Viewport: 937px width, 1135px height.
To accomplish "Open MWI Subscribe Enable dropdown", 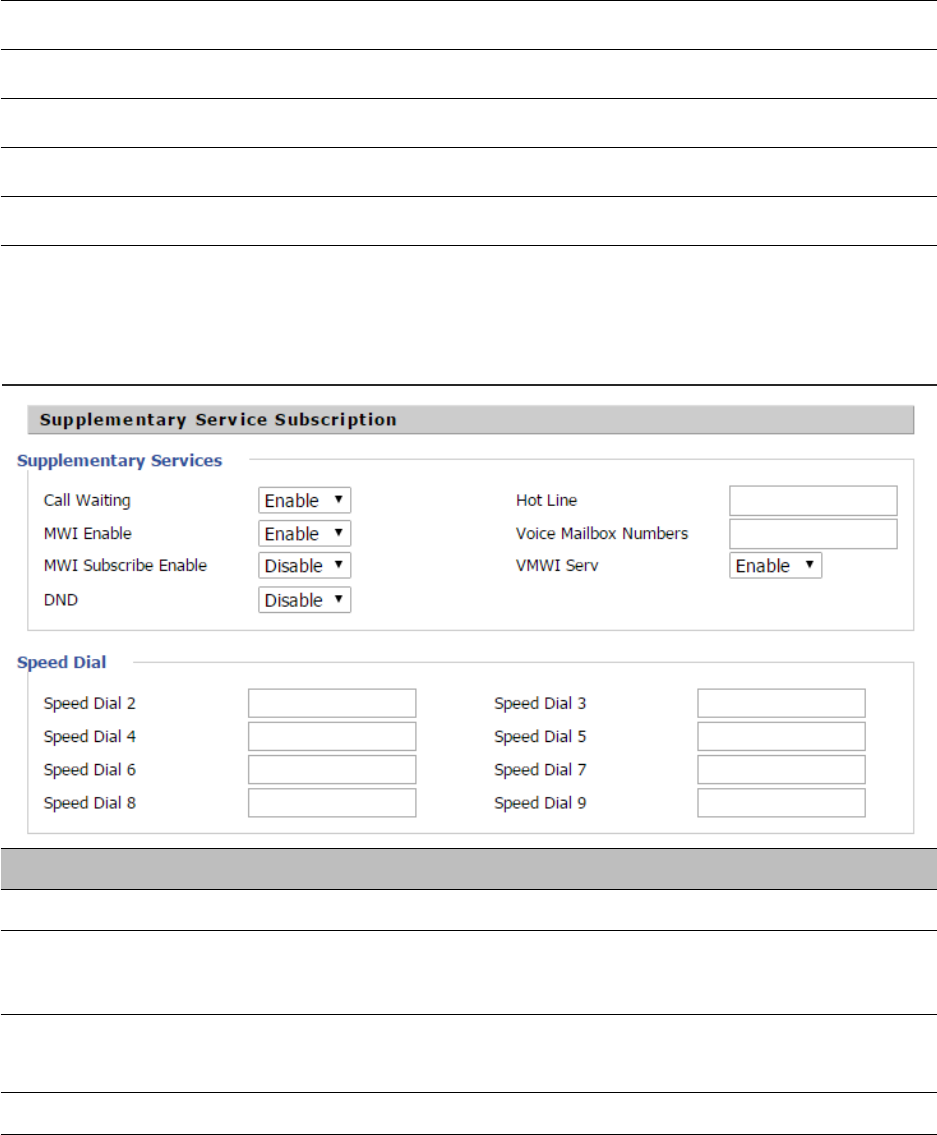I will pyautogui.click(x=304, y=566).
